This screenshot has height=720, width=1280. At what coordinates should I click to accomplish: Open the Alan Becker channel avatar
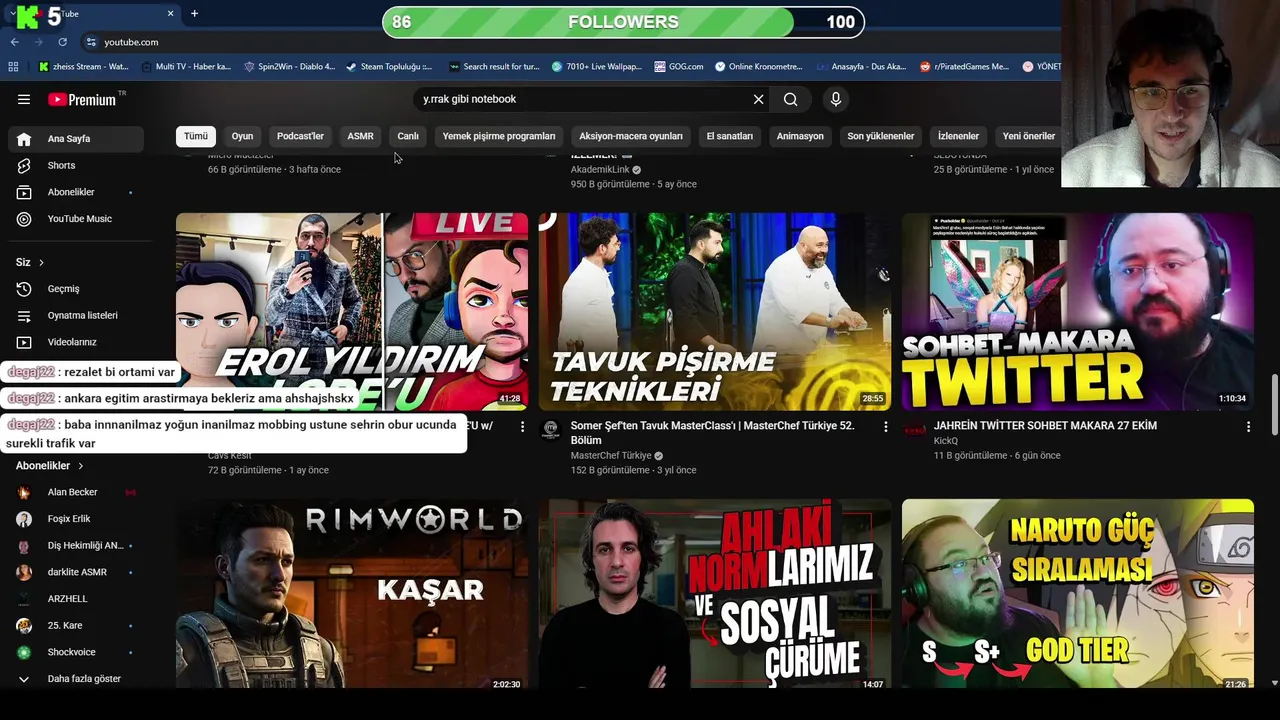24,492
